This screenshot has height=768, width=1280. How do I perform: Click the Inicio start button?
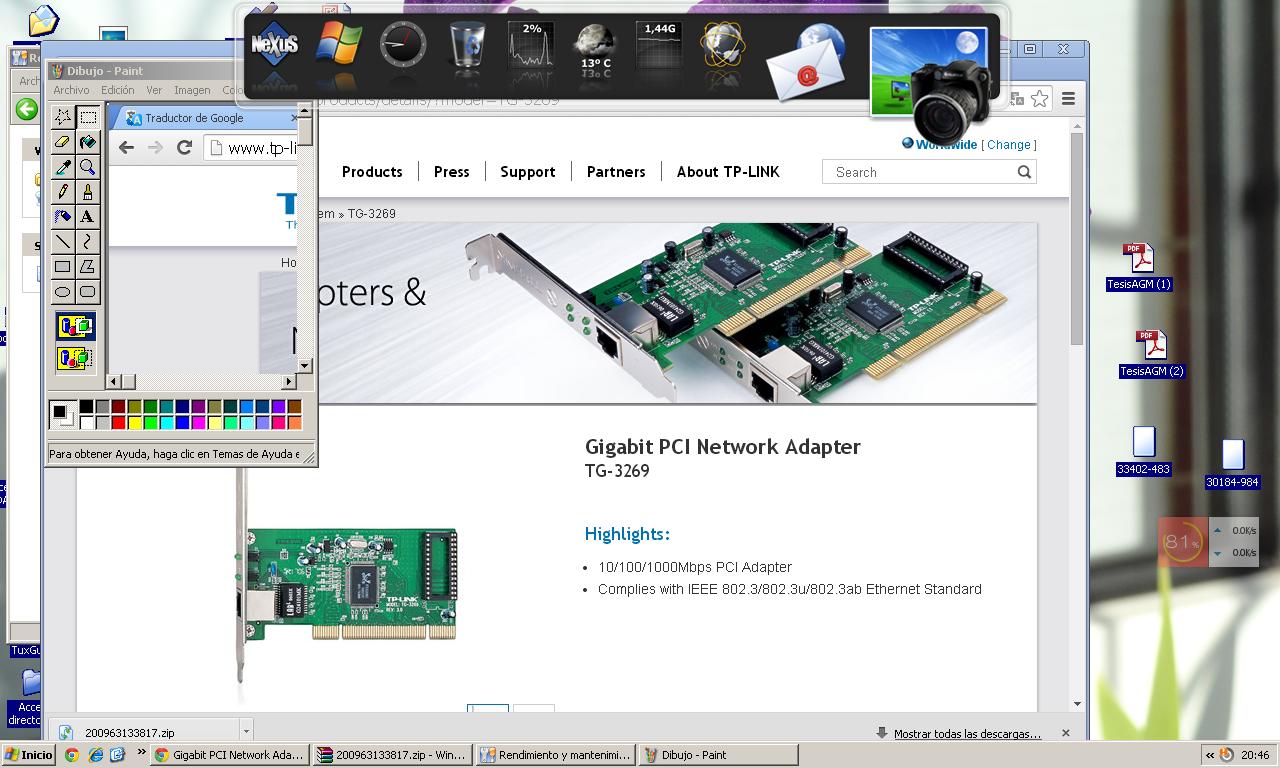(28, 755)
